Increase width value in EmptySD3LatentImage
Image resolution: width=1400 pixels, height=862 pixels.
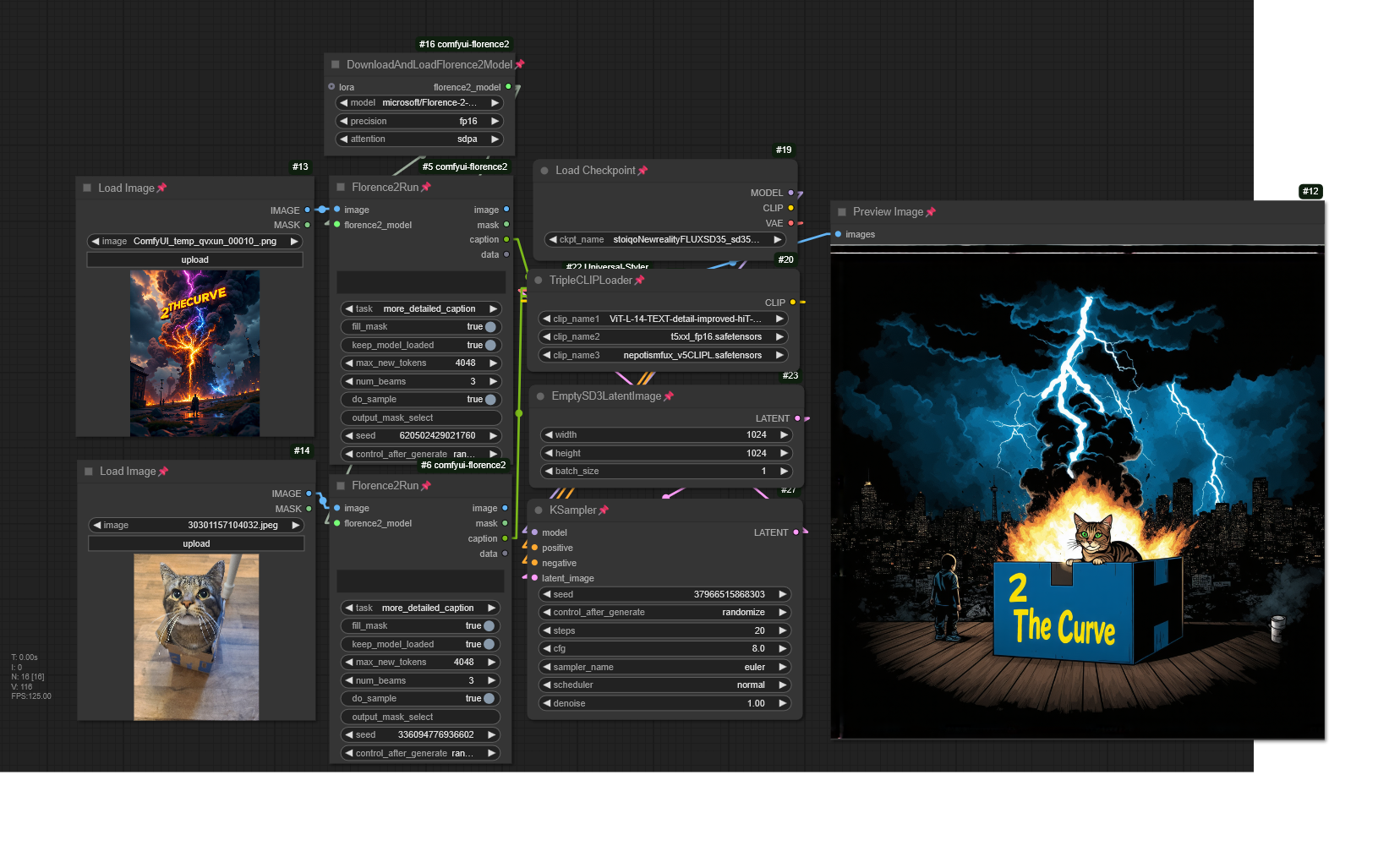click(784, 435)
